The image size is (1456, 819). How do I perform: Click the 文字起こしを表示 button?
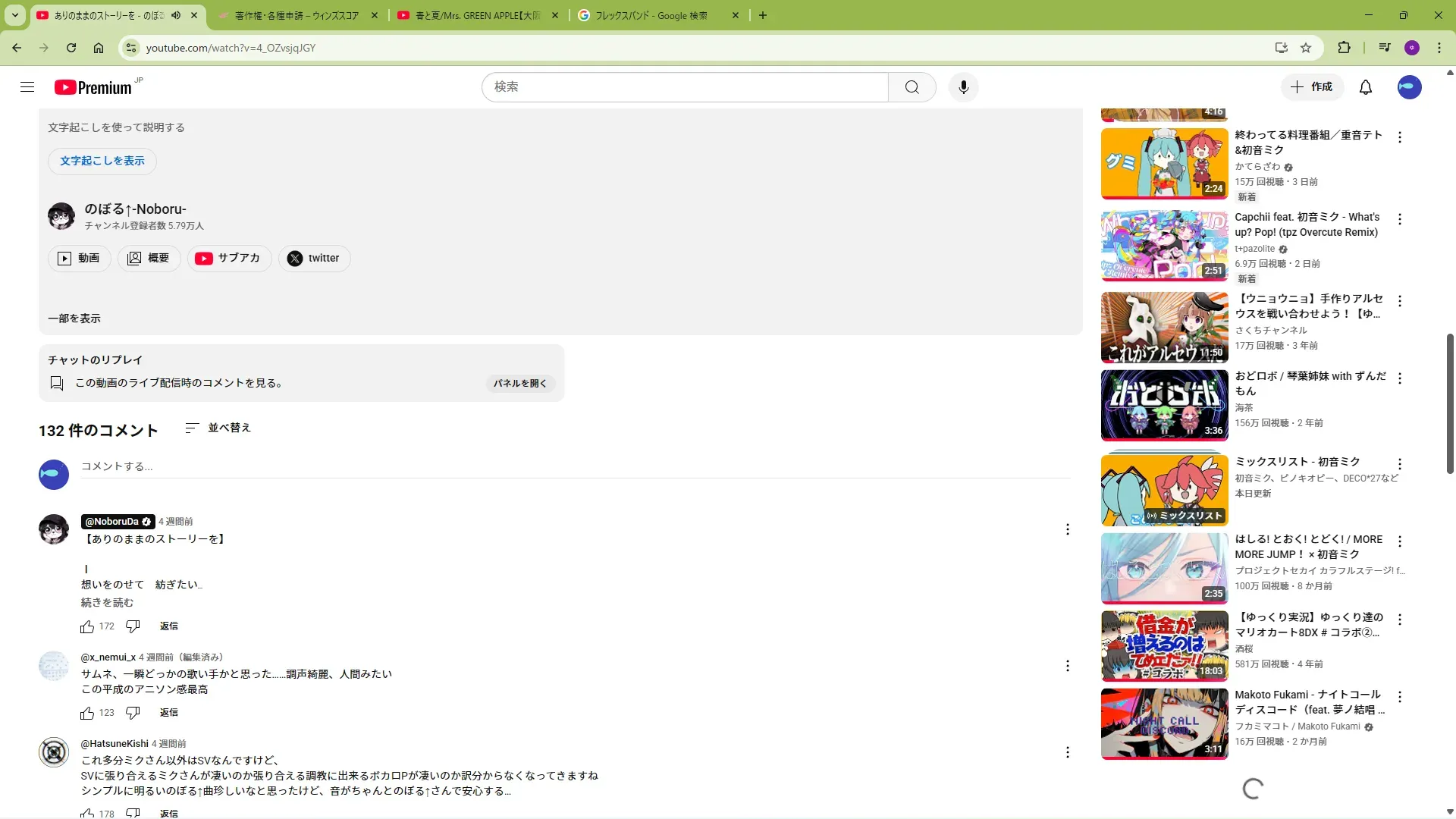[x=102, y=161]
